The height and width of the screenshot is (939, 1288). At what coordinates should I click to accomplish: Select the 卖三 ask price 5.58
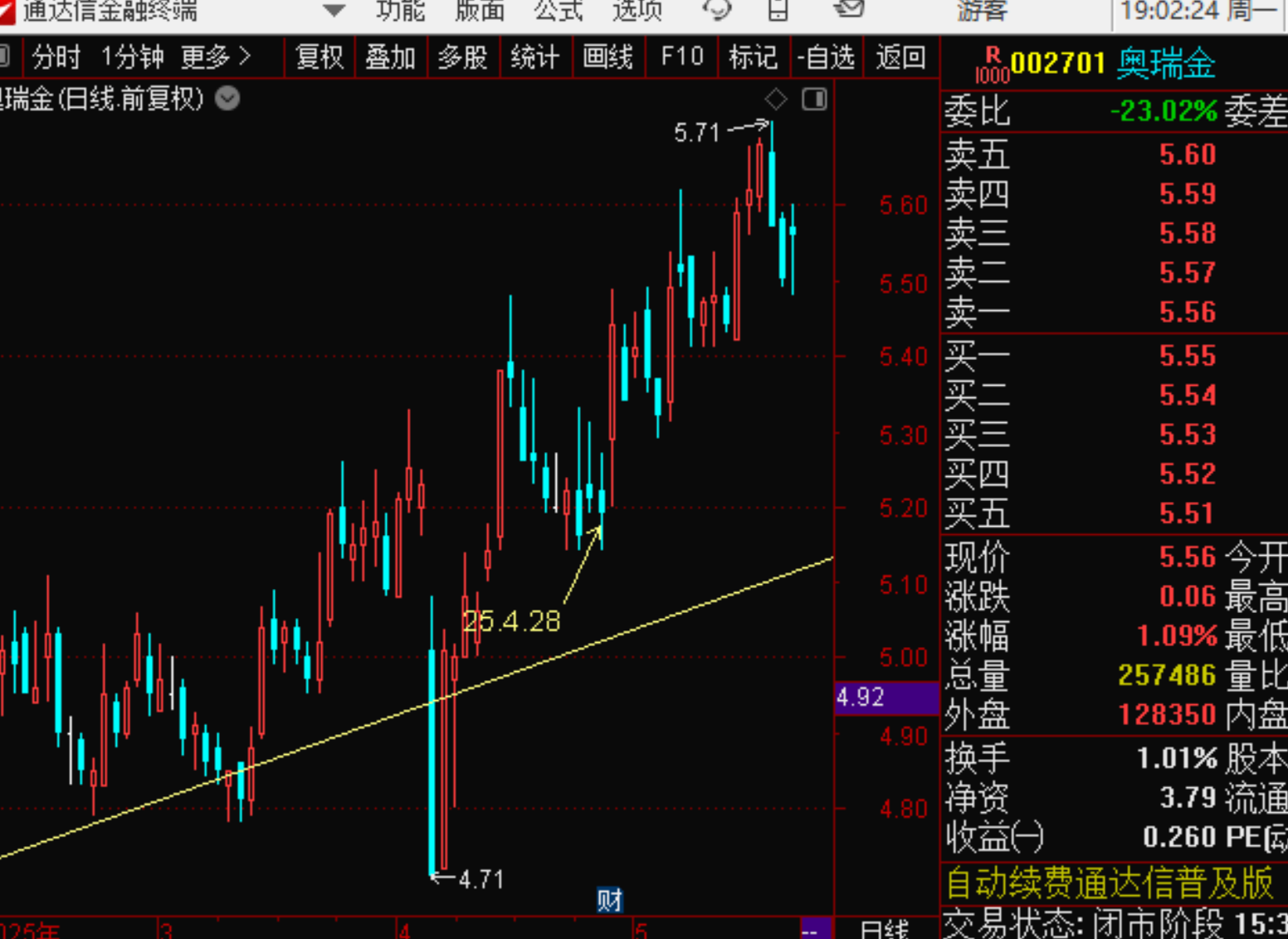(x=1188, y=233)
